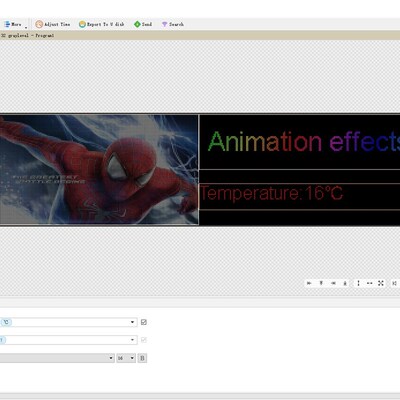Click the align left icon in canvas toolbar
Image resolution: width=400 pixels, height=400 pixels.
309,283
